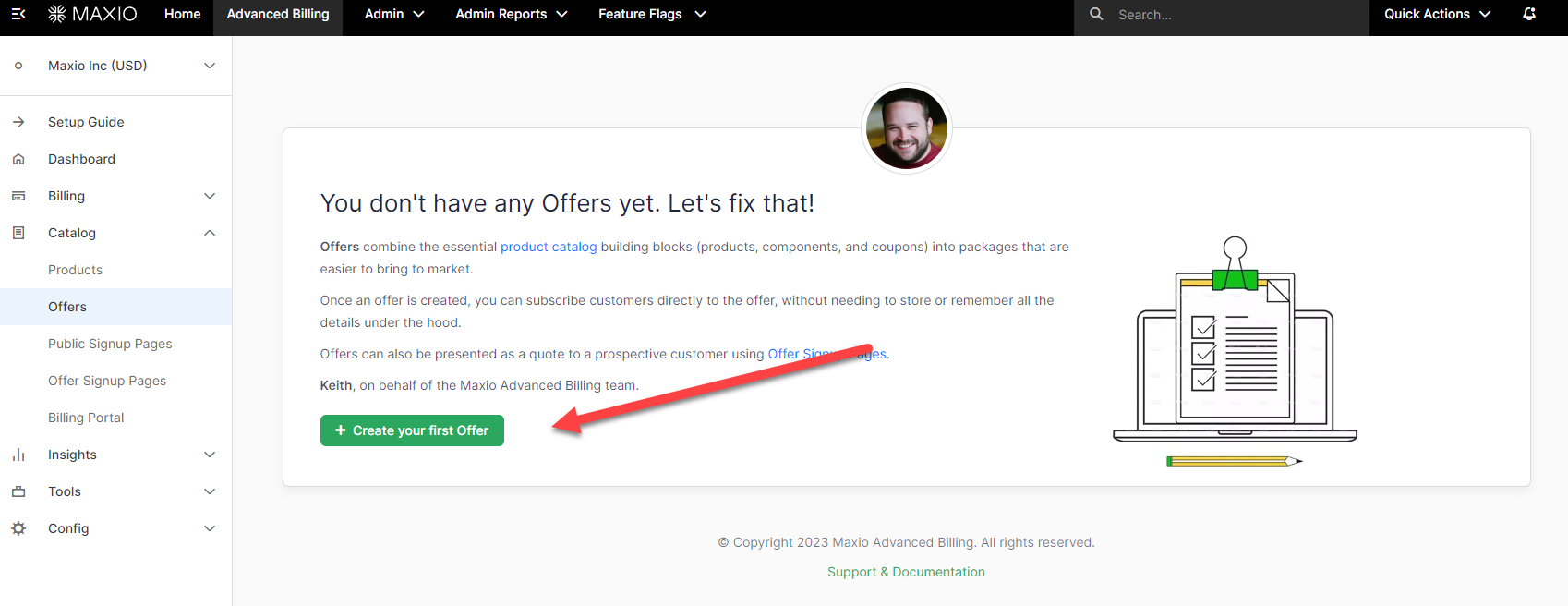Expand the Tools section chevron
Viewport: 1568px width, 606px height.
[x=210, y=491]
